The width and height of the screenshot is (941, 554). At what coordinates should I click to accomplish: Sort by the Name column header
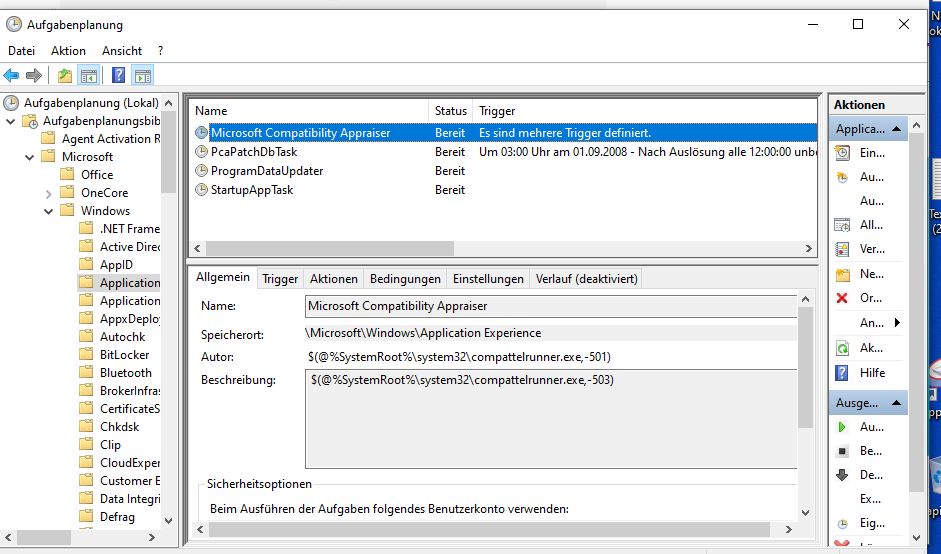(309, 111)
